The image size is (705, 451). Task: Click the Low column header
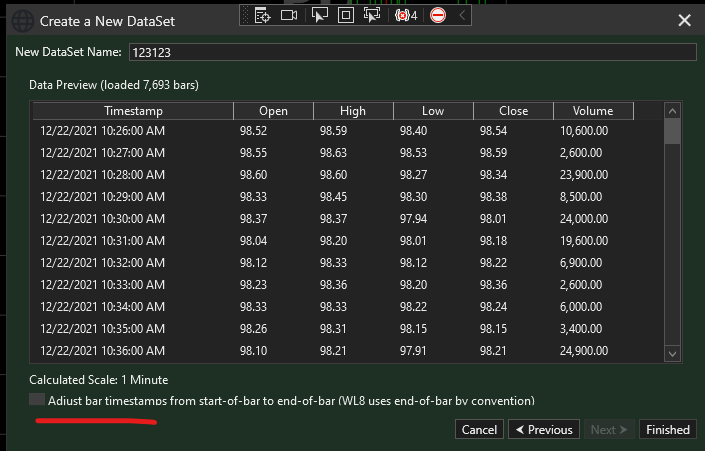pos(433,111)
